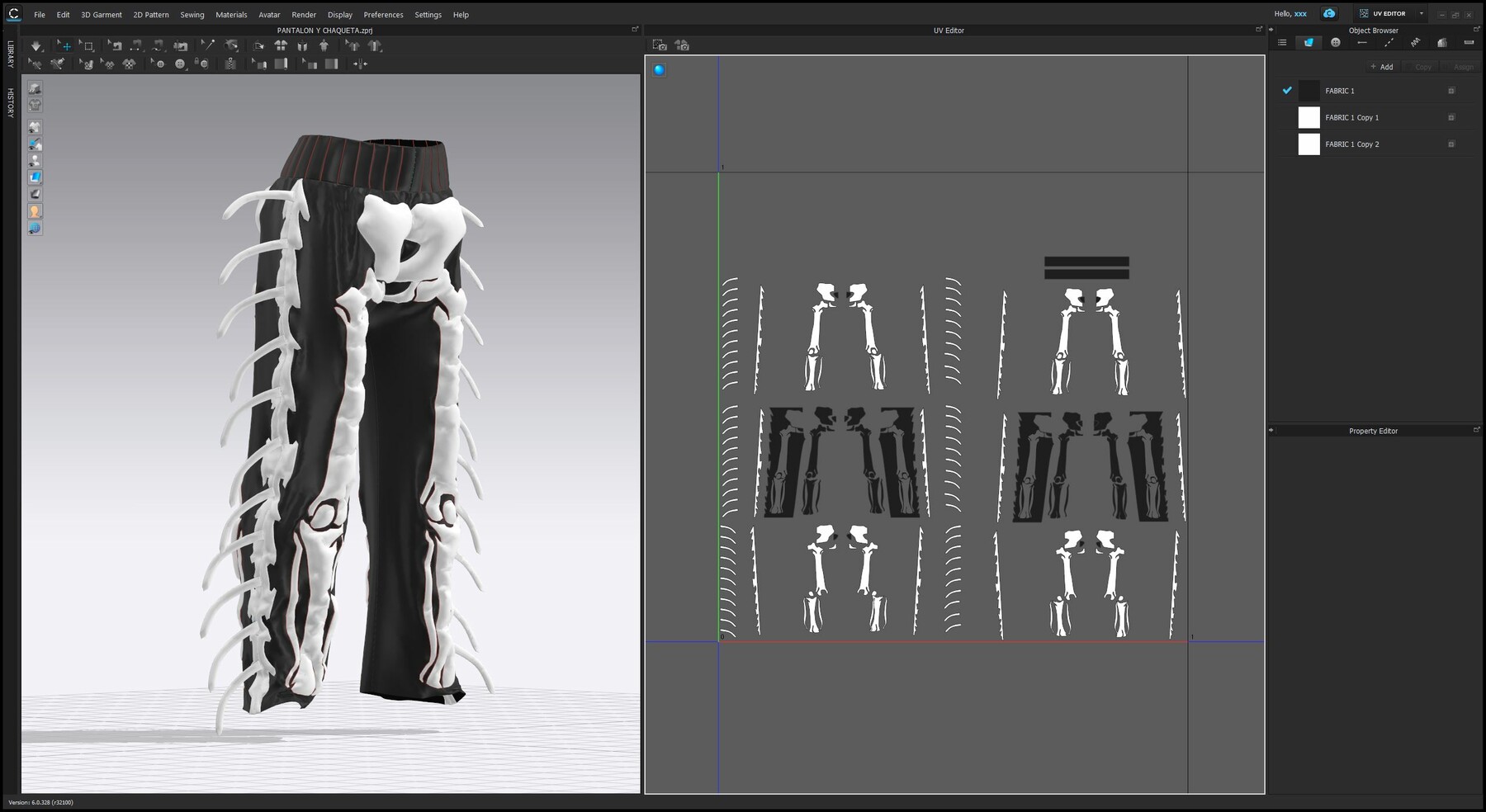Viewport: 1486px width, 812px height.
Task: Click the converging arrows zipper icon
Action: 361,64
